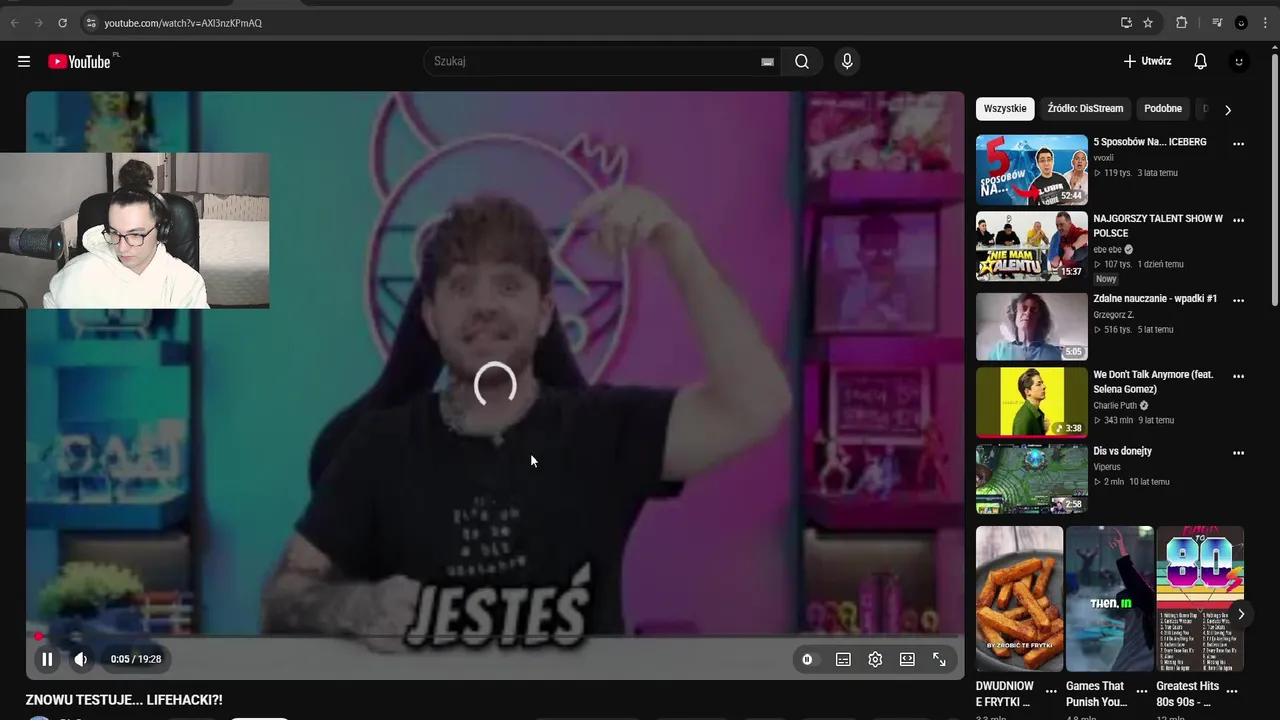Open player settings gear
1280x720 pixels.
click(875, 659)
